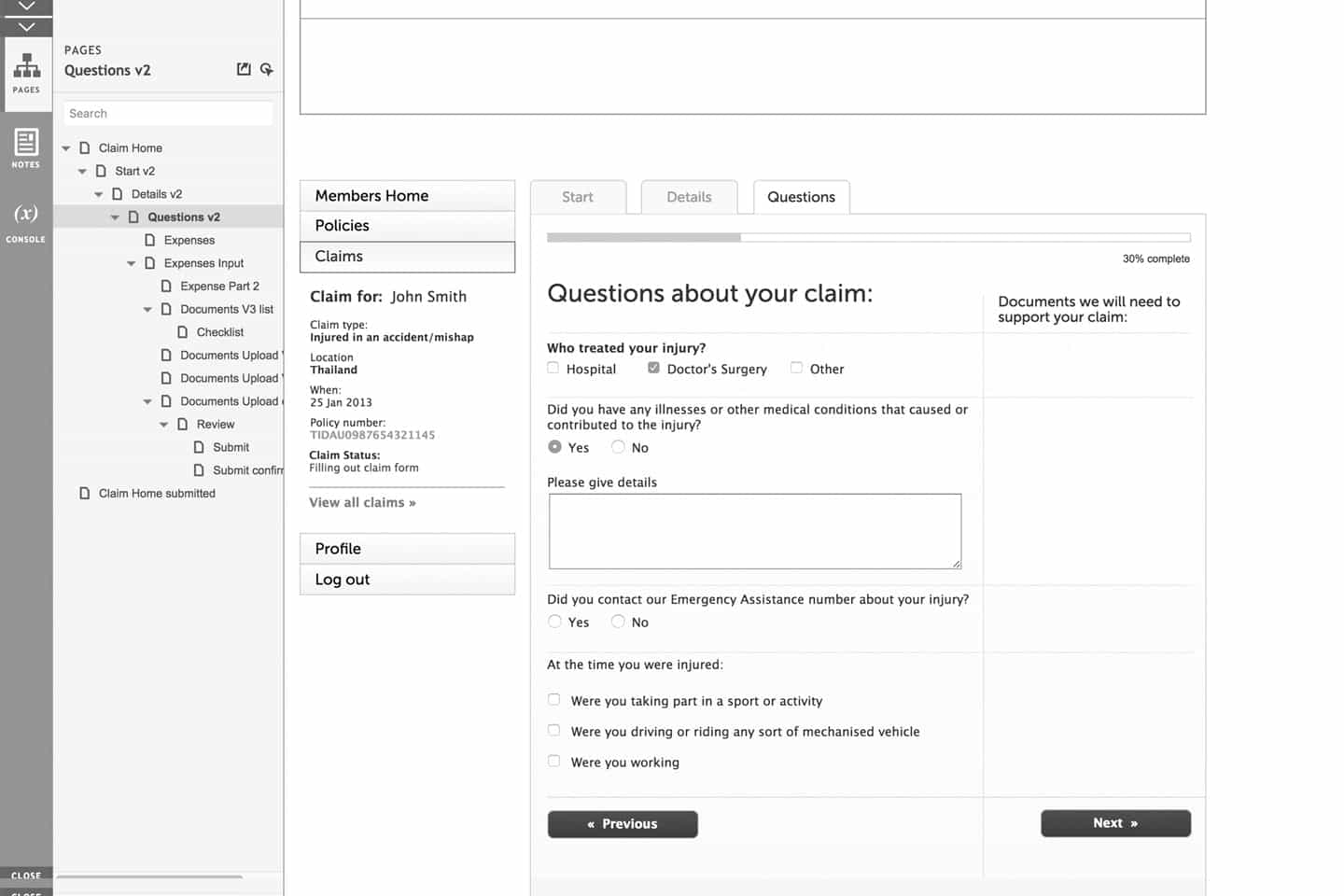The image size is (1344, 896).
Task: Click the Previous button
Action: [x=623, y=824]
